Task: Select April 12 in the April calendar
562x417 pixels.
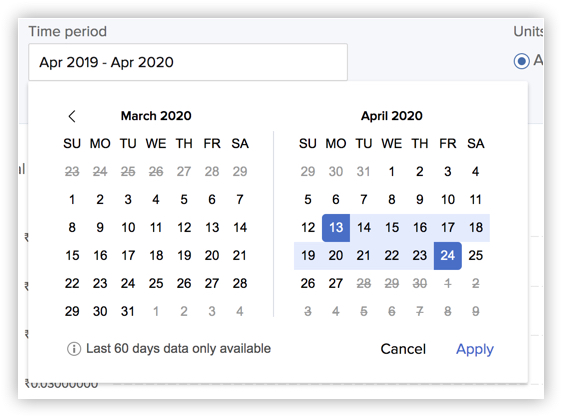Action: 308,228
